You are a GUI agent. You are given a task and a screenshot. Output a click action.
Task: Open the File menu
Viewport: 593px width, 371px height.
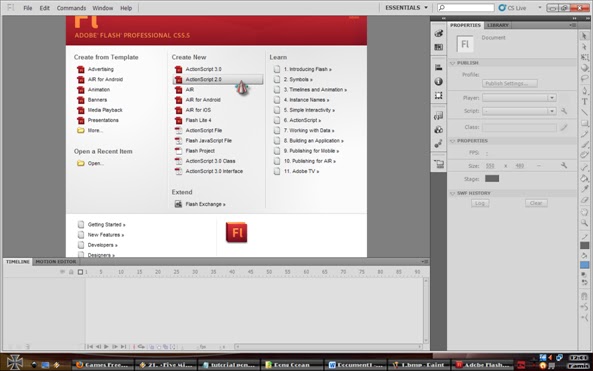pyautogui.click(x=28, y=8)
